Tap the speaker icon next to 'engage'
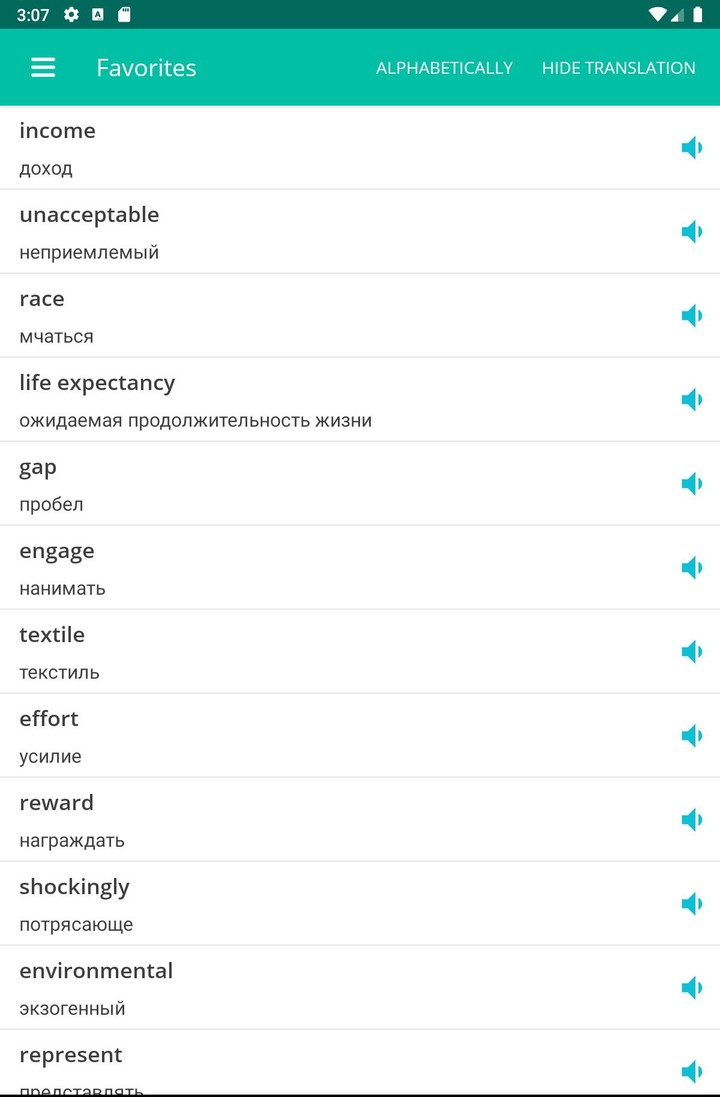The image size is (720, 1097). pos(691,568)
